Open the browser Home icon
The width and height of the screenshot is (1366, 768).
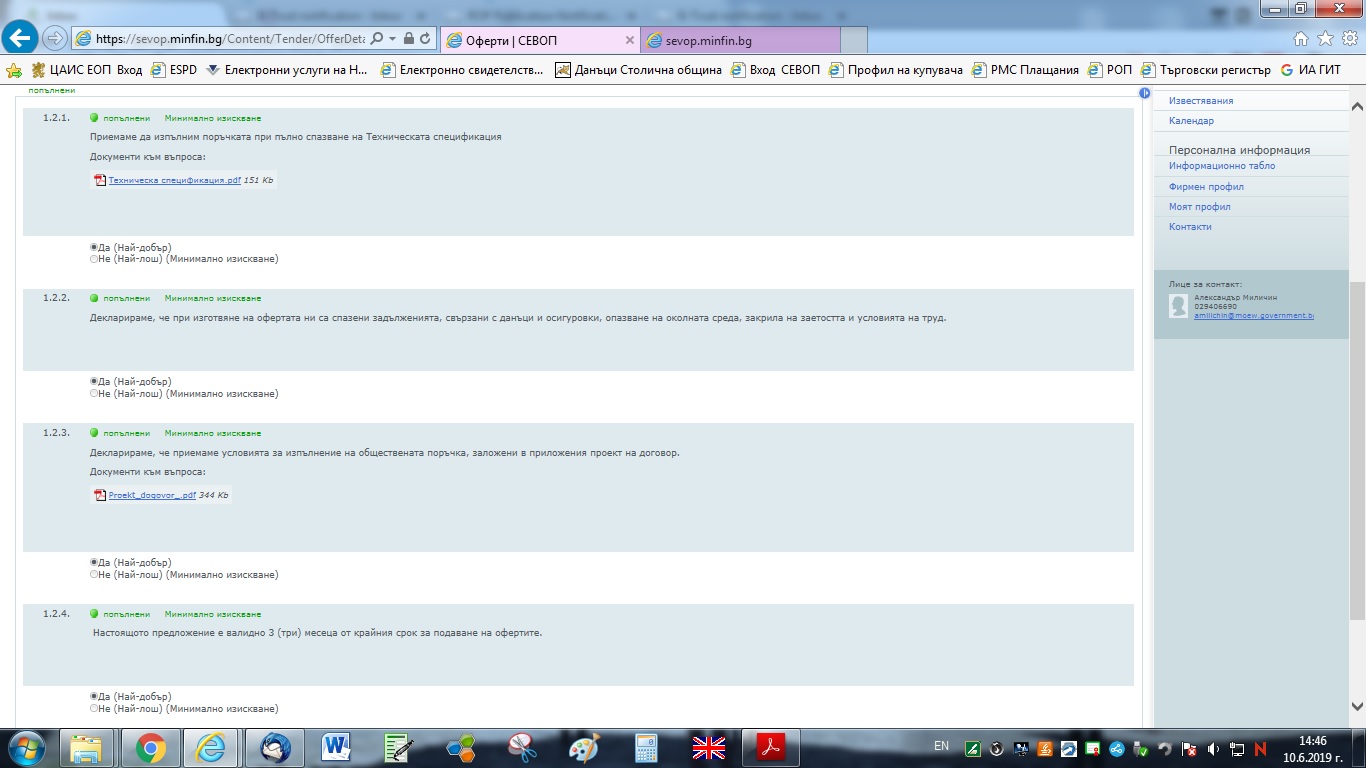pyautogui.click(x=1301, y=38)
